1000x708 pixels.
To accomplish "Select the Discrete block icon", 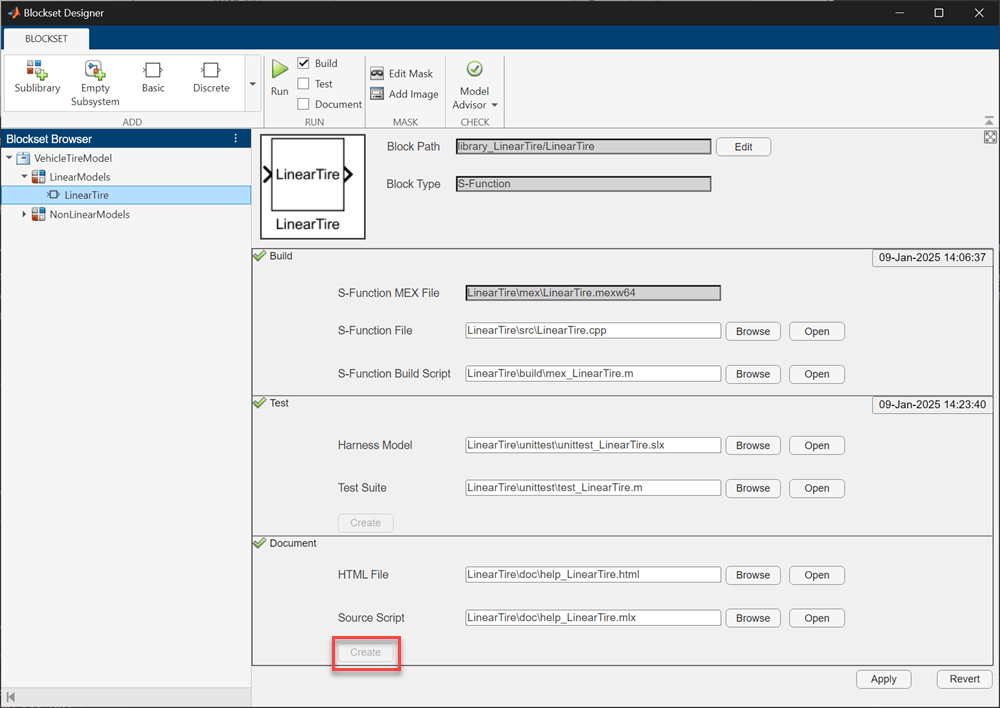I will 211,78.
